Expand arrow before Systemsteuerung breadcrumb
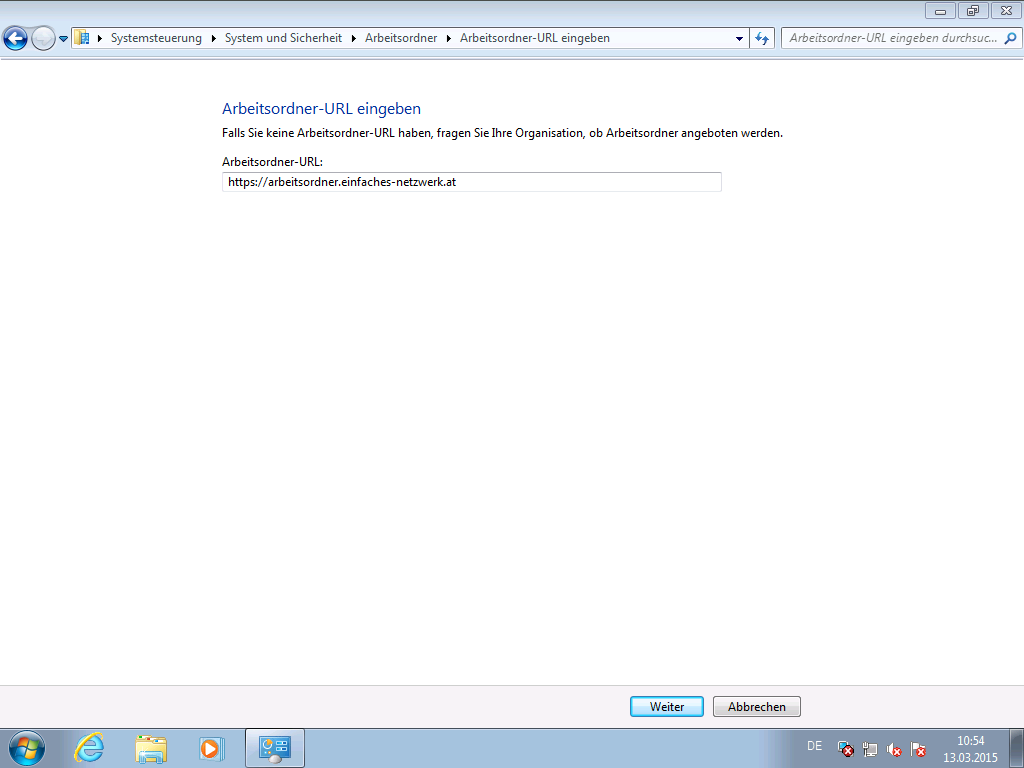 click(x=100, y=39)
